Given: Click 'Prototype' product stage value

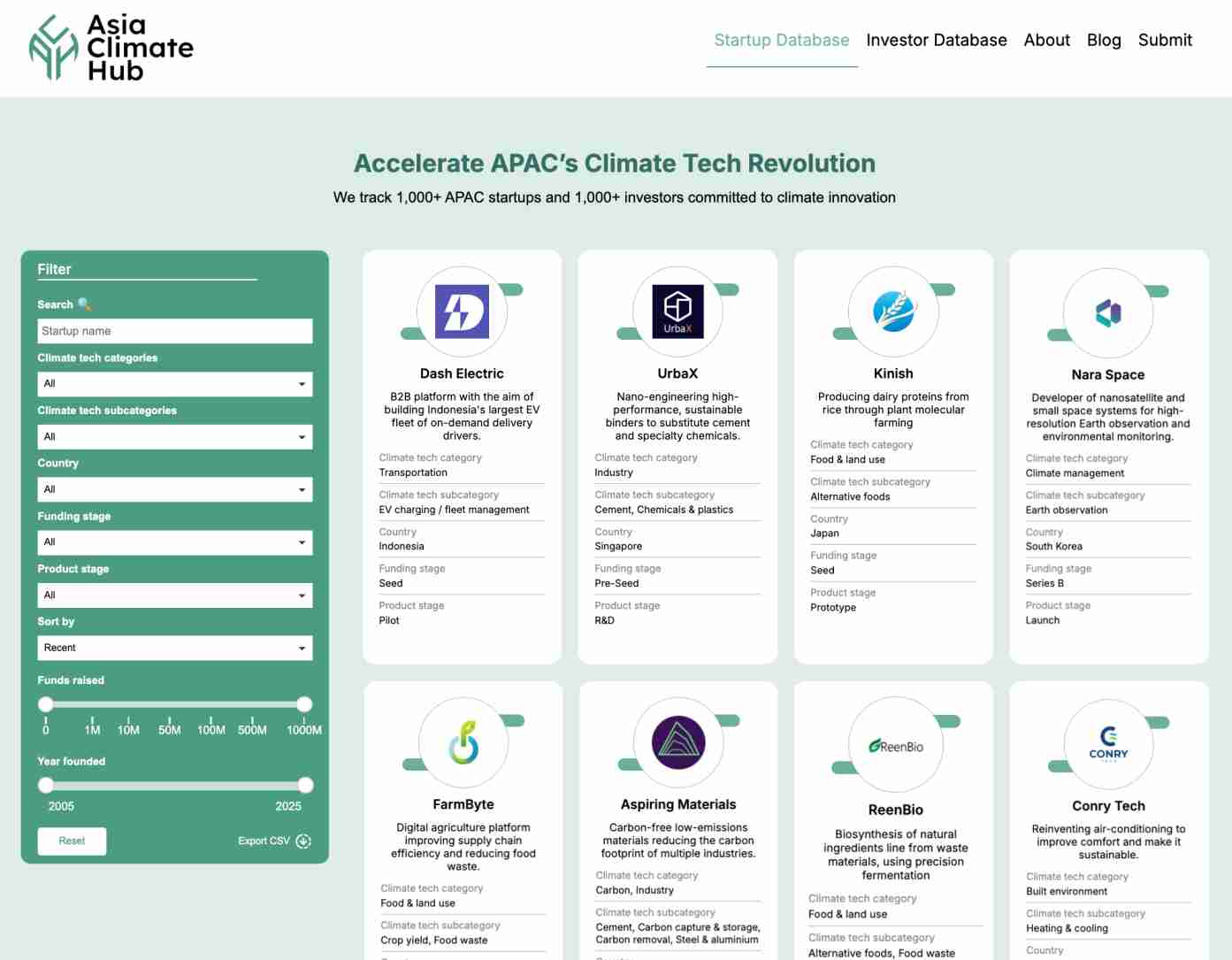Looking at the screenshot, I should pyautogui.click(x=833, y=607).
